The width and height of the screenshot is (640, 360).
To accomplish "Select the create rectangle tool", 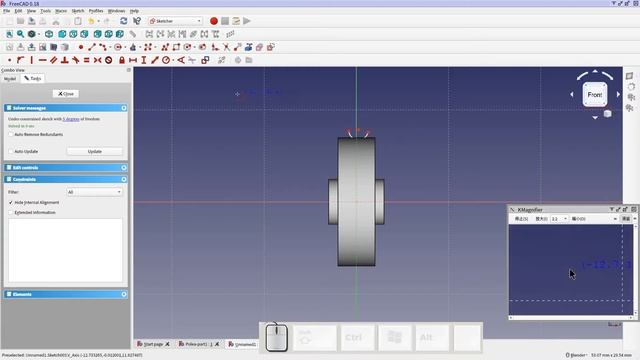I will [176, 47].
